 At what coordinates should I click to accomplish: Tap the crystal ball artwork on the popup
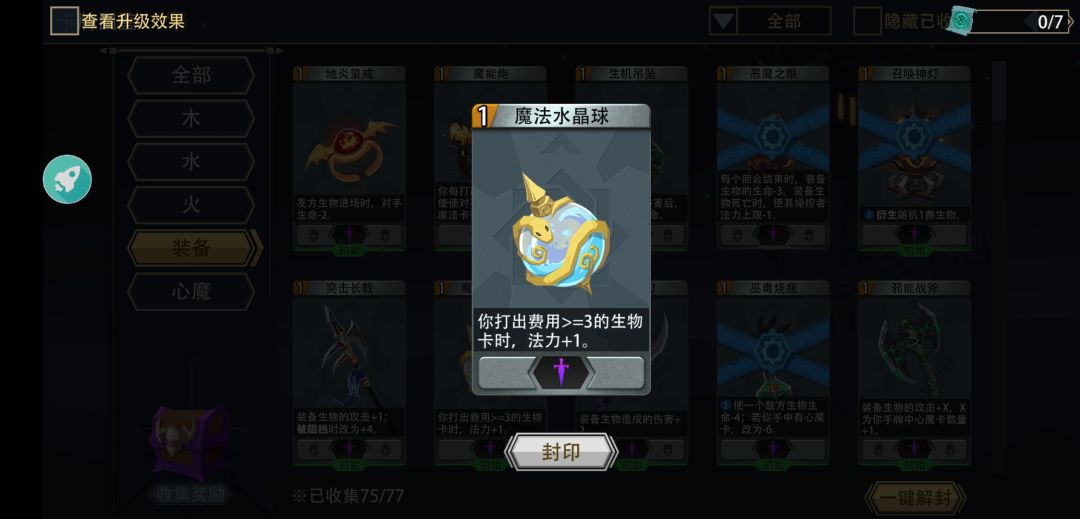tap(561, 234)
